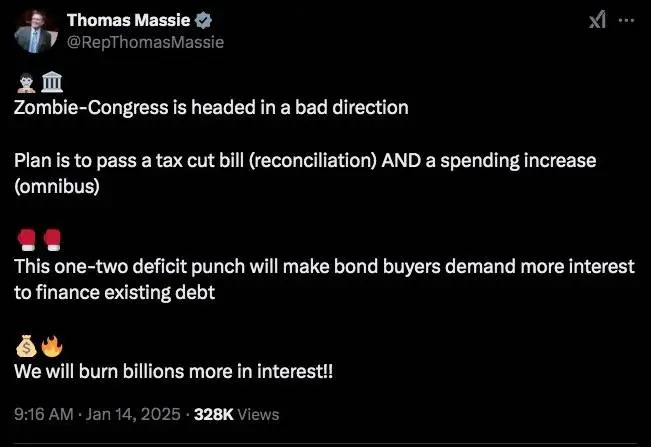Click the word "(omnibus)" in the post
This screenshot has height=447, width=651.
click(57, 186)
